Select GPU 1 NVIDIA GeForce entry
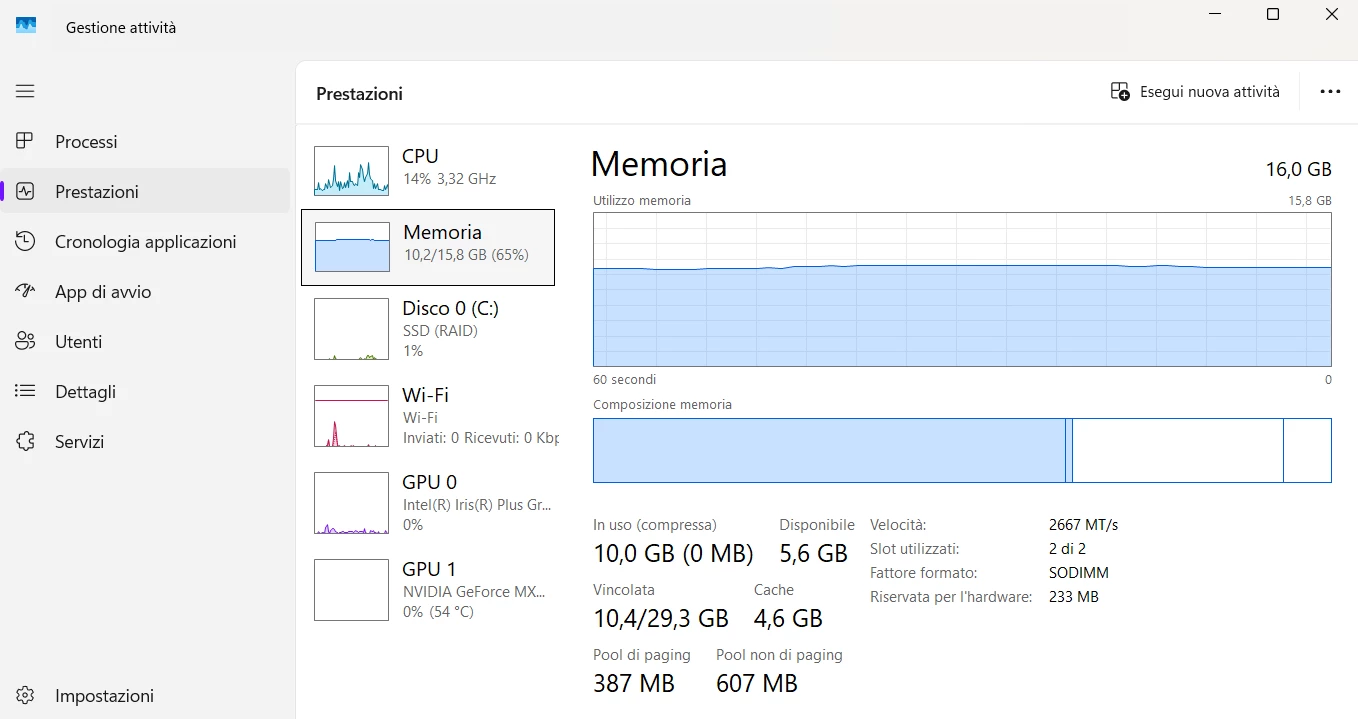This screenshot has height=719, width=1358. (428, 590)
